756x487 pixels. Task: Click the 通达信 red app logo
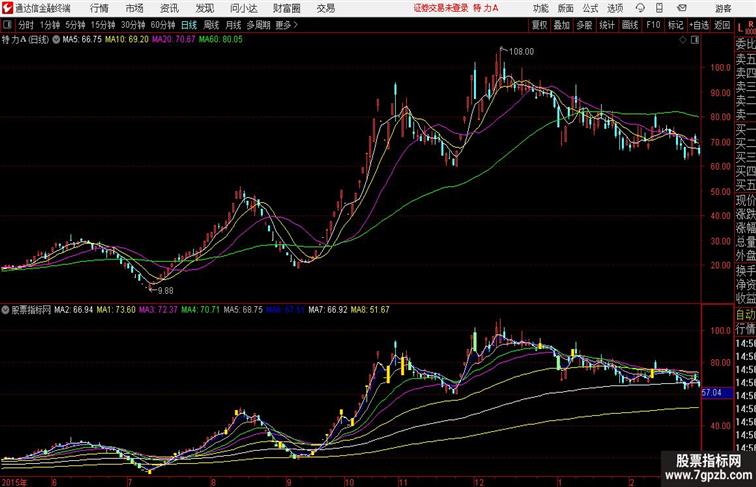[x=7, y=8]
